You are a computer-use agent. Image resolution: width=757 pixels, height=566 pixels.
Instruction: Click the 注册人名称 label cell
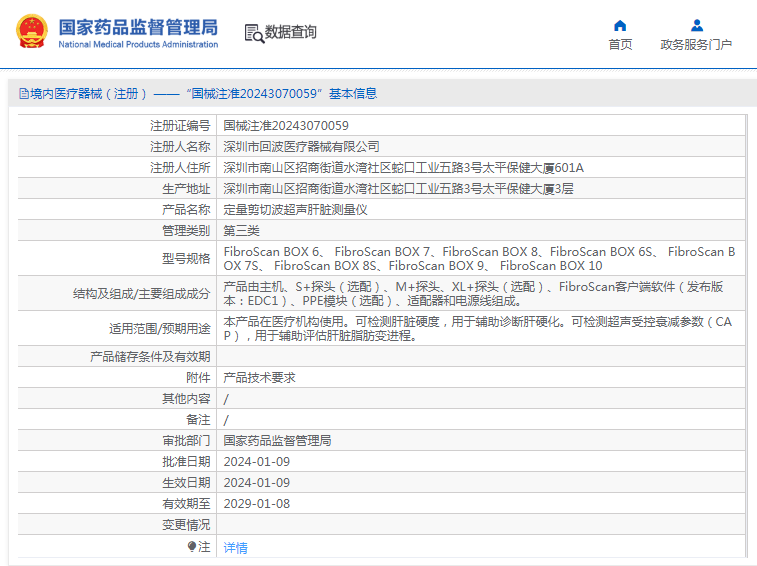pos(117,146)
